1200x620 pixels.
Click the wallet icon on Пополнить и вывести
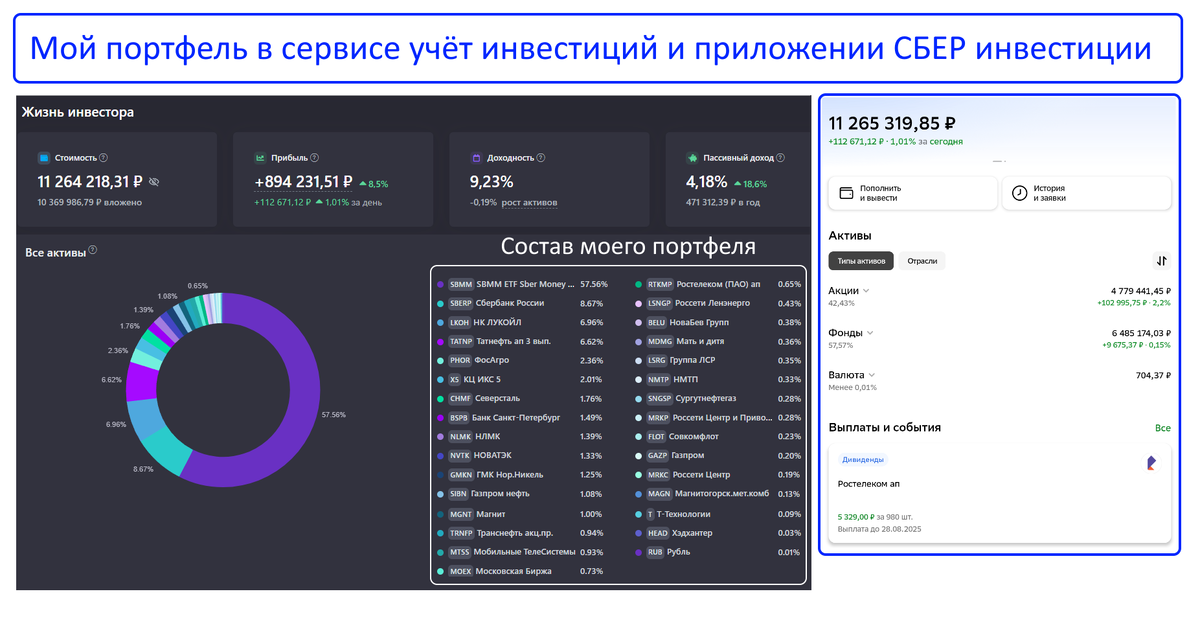(845, 193)
